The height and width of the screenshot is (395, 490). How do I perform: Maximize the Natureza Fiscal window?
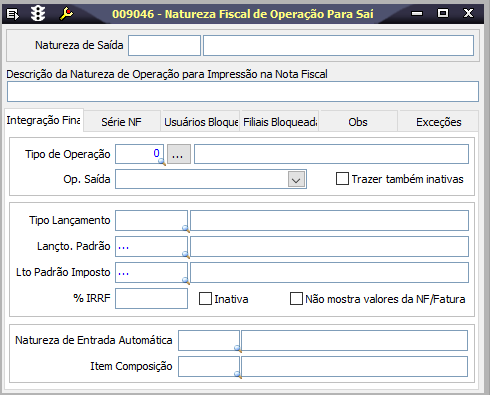443,13
